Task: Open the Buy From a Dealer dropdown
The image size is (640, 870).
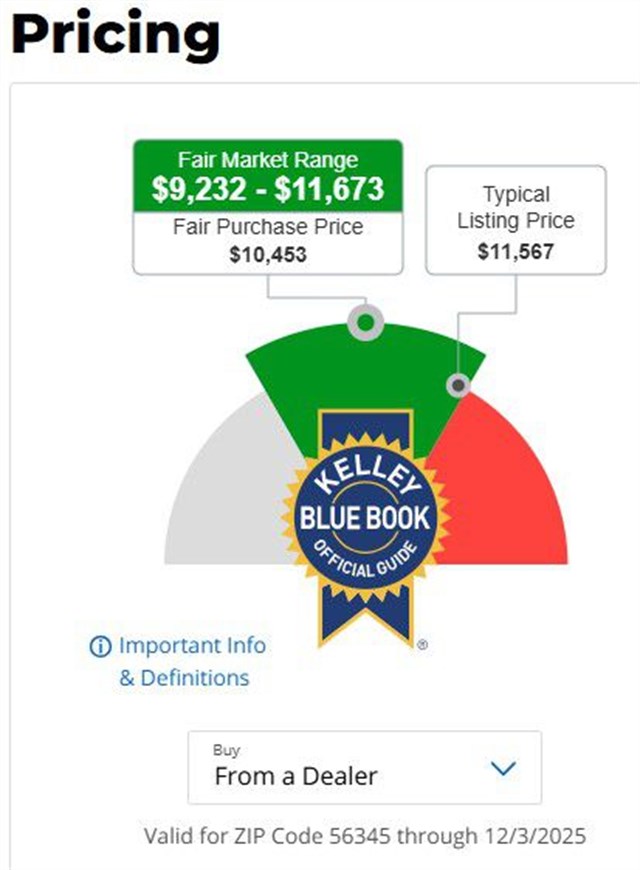Action: (x=364, y=767)
